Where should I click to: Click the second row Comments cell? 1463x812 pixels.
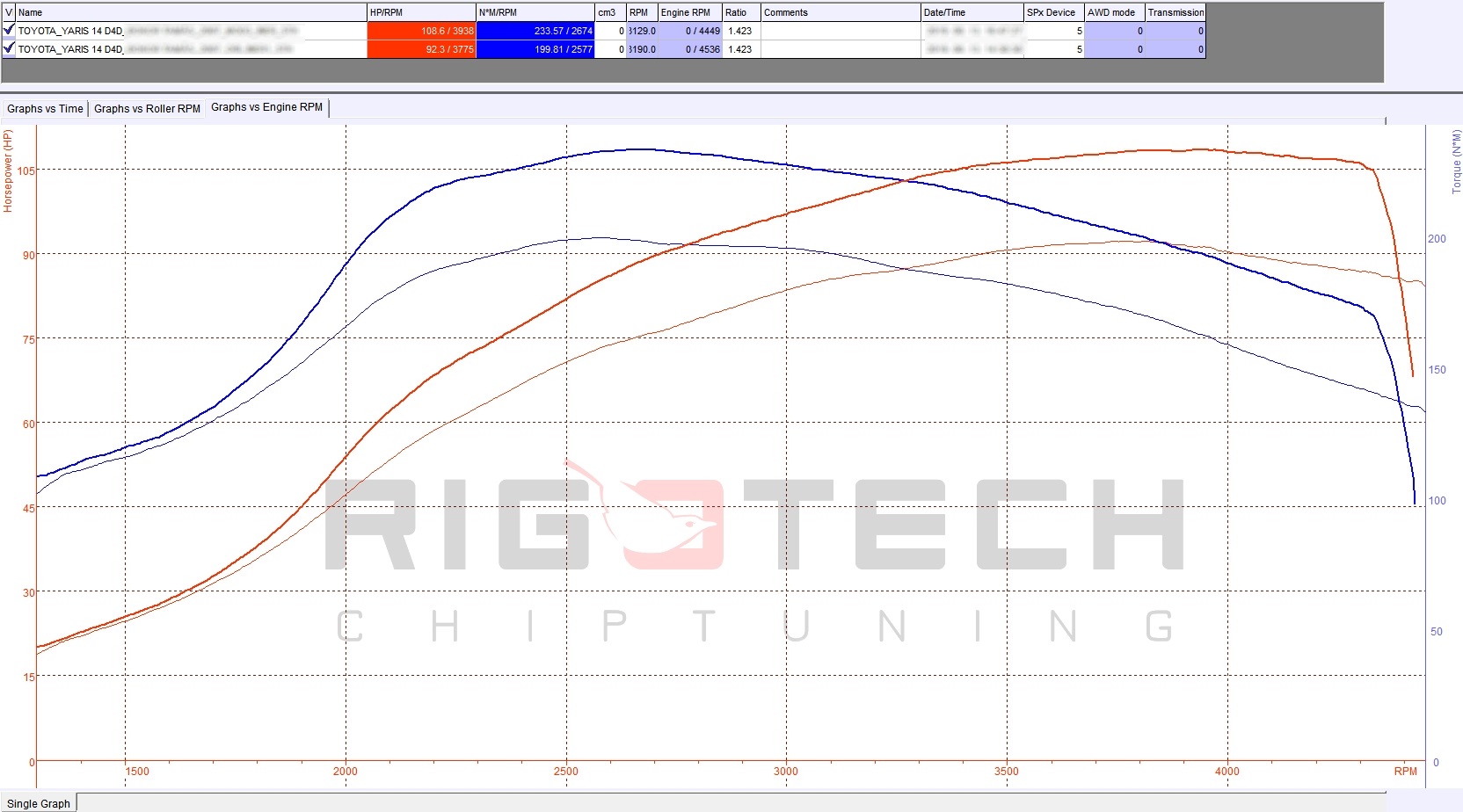pos(841,49)
